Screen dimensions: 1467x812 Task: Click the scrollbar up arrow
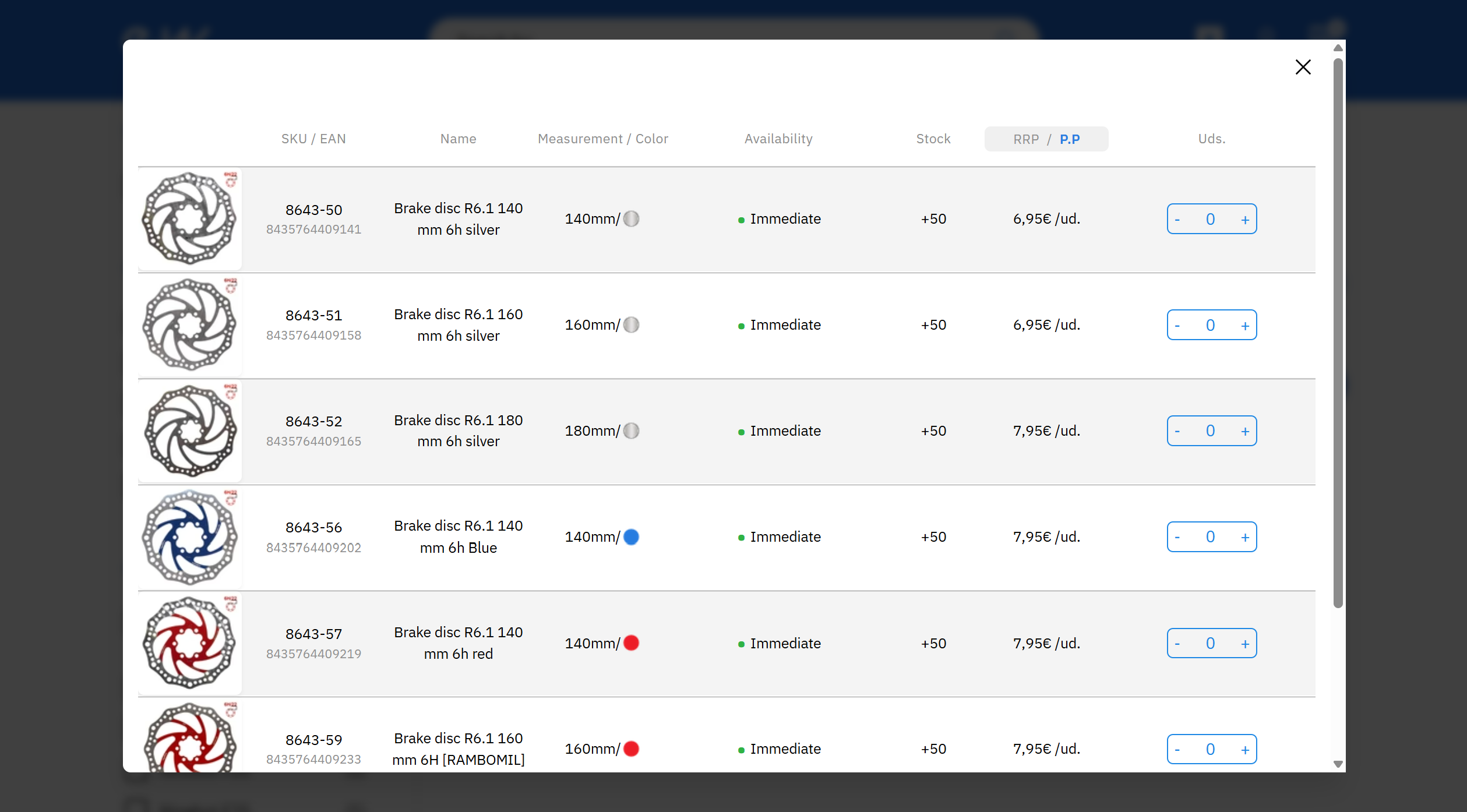tap(1338, 48)
